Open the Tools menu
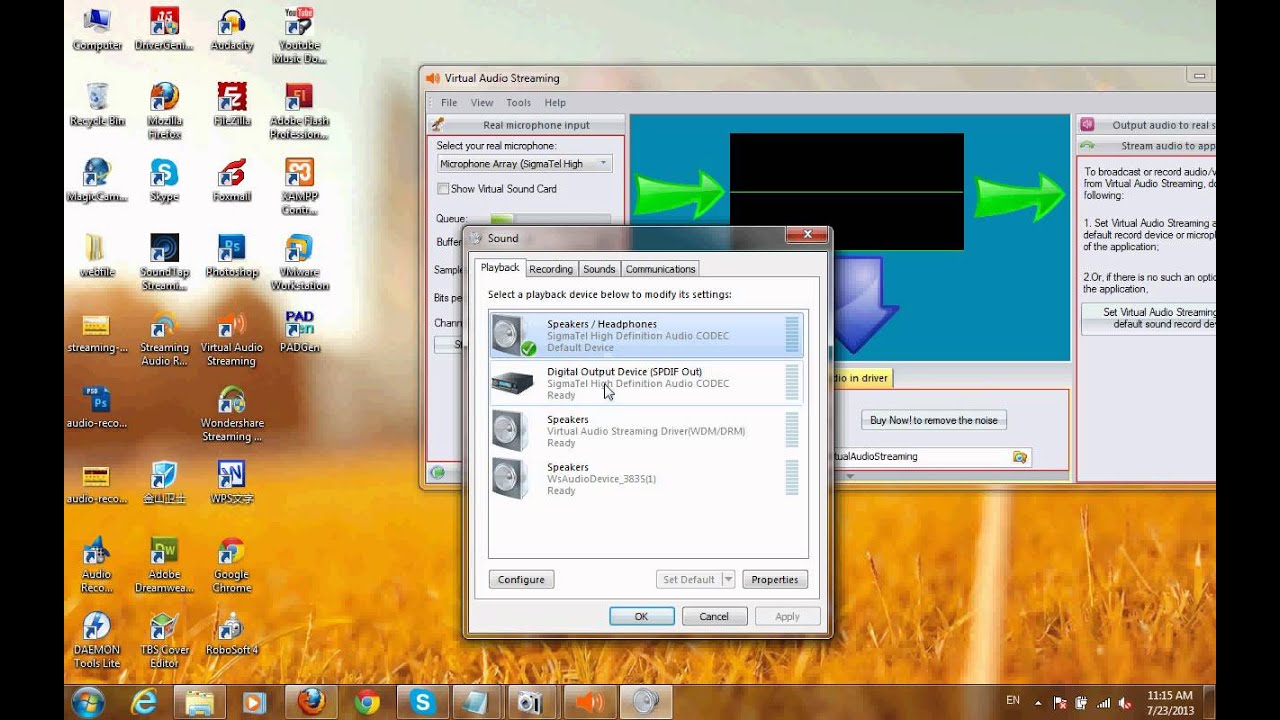This screenshot has width=1280, height=720. (518, 102)
